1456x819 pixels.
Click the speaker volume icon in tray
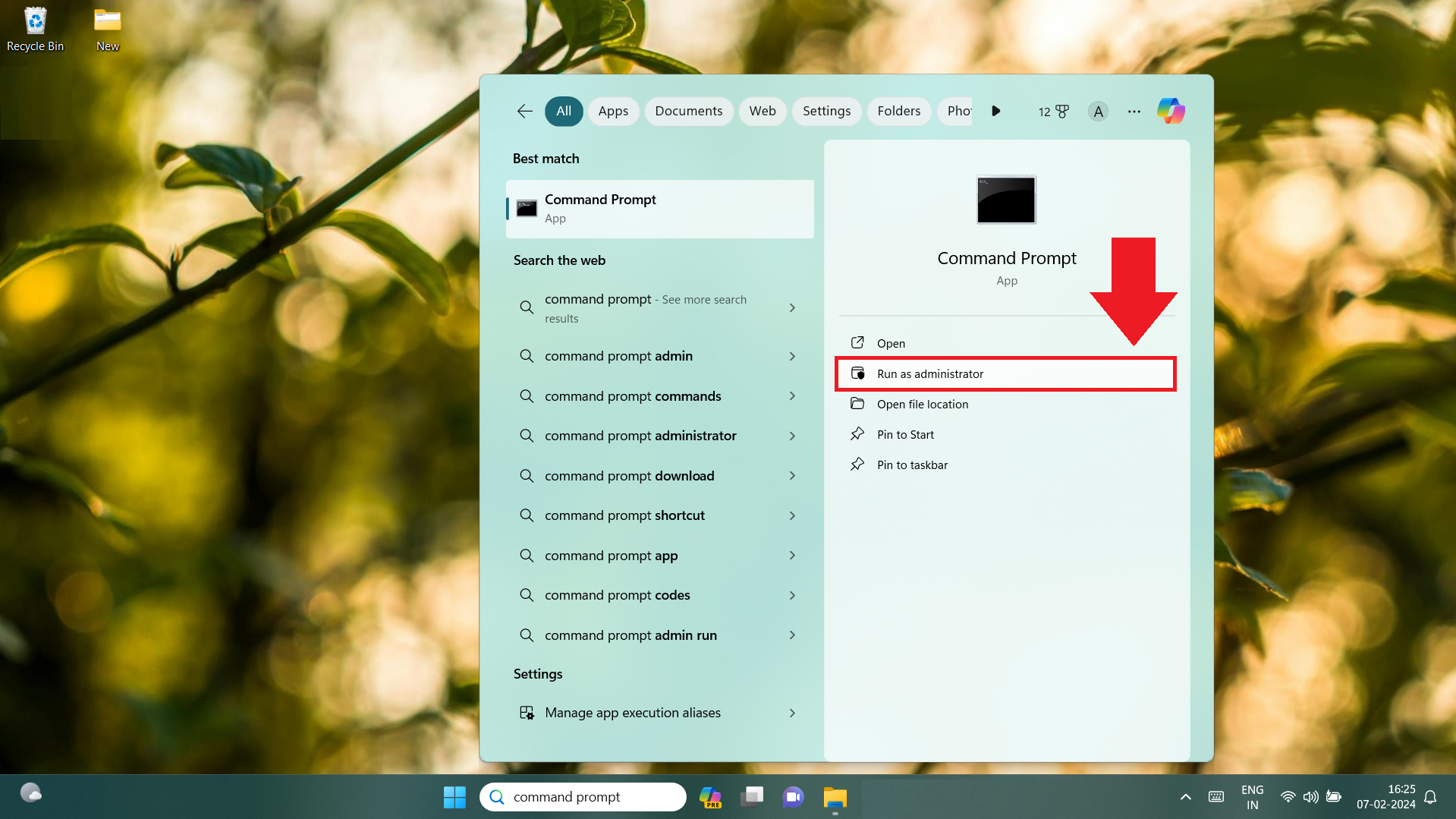[x=1310, y=797]
